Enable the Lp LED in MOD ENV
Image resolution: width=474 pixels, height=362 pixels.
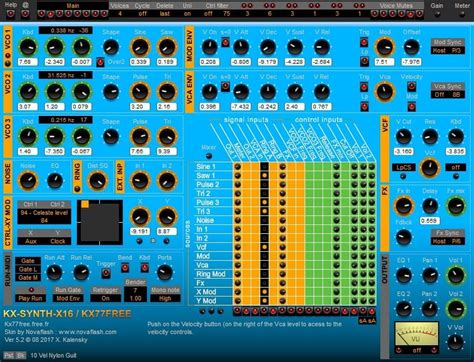364,61
